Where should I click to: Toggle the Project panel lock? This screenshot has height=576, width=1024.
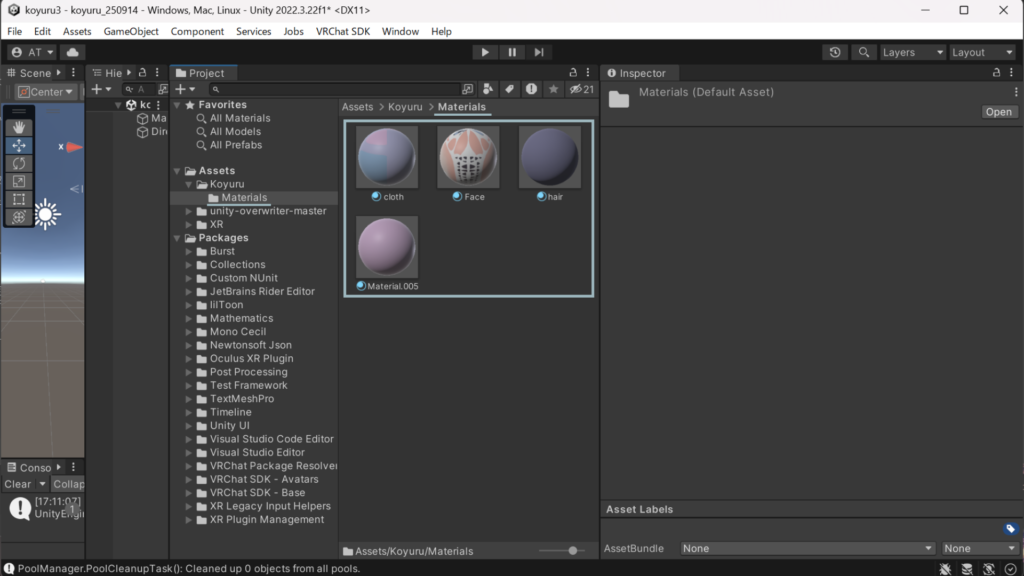point(573,73)
